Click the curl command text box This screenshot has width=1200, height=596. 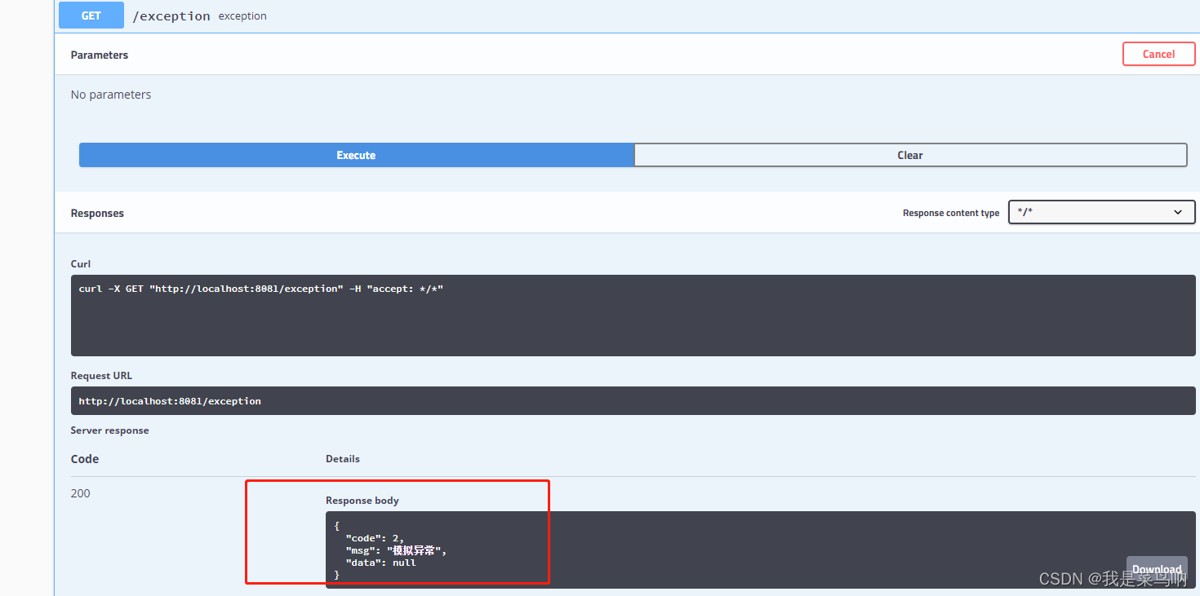coord(633,315)
